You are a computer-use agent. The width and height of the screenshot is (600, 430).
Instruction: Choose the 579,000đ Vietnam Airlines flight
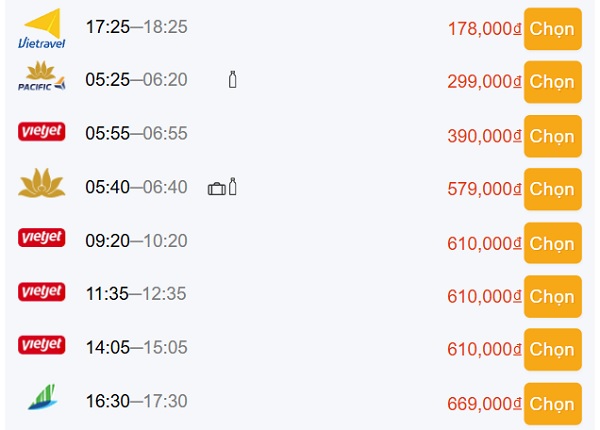pos(553,189)
